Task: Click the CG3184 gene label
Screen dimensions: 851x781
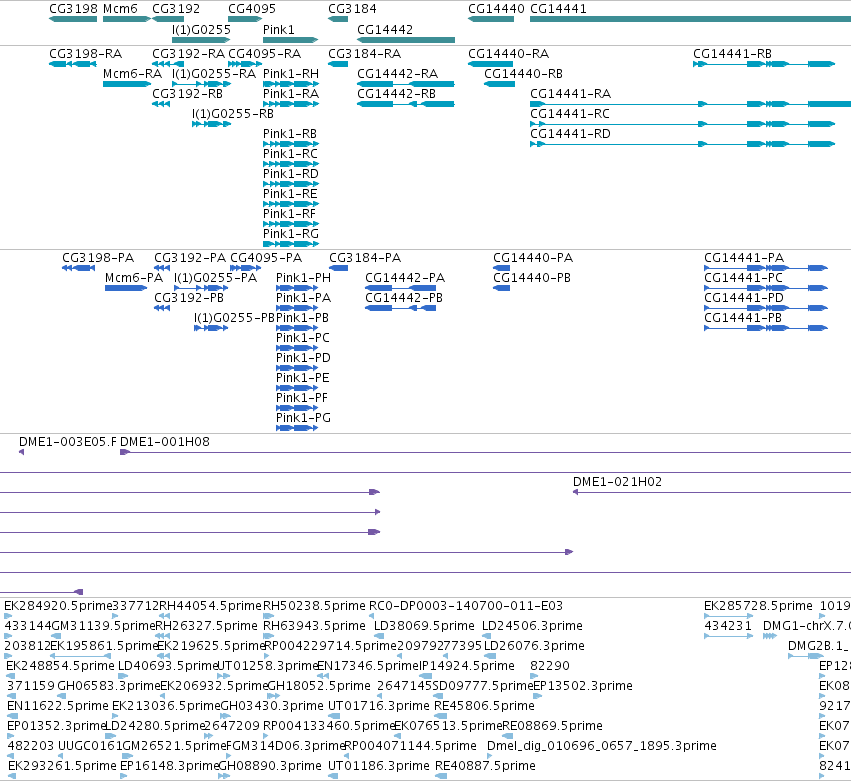Action: click(352, 9)
